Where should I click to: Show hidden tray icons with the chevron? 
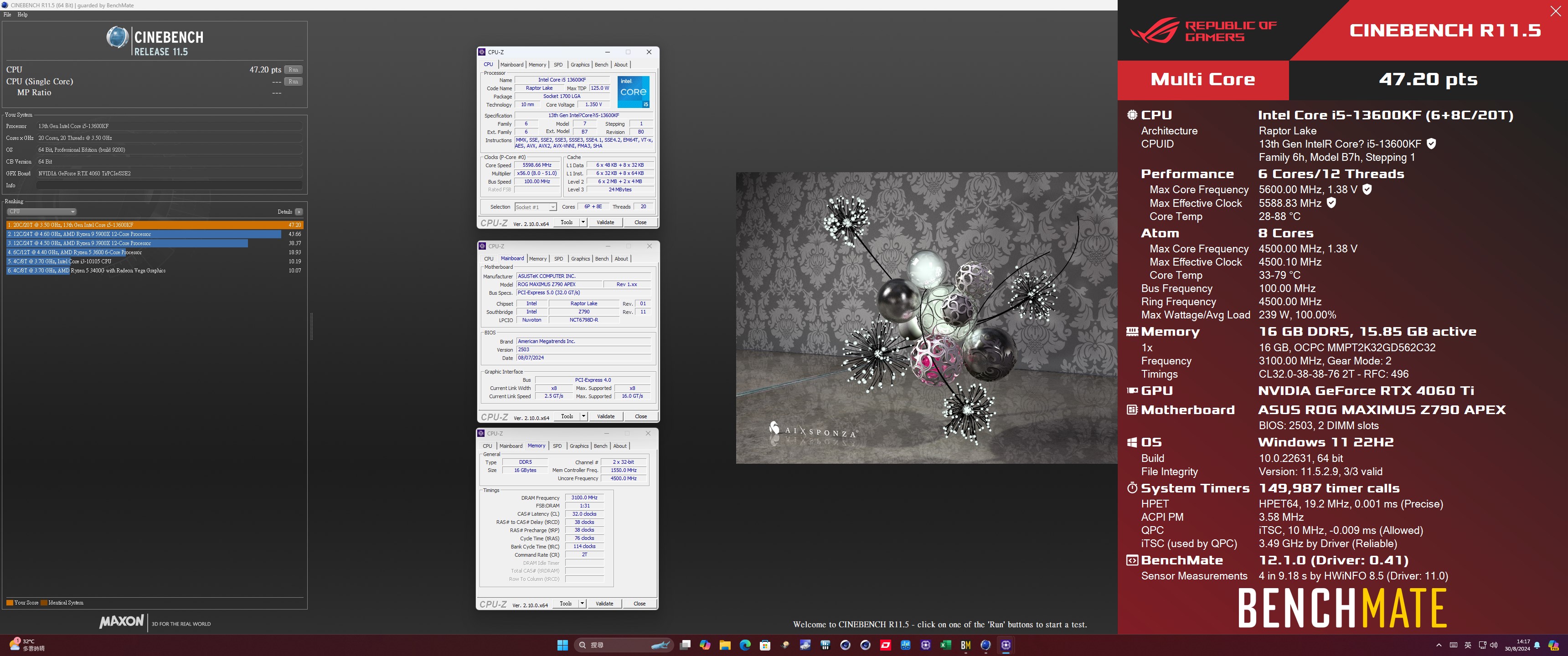(1439, 645)
